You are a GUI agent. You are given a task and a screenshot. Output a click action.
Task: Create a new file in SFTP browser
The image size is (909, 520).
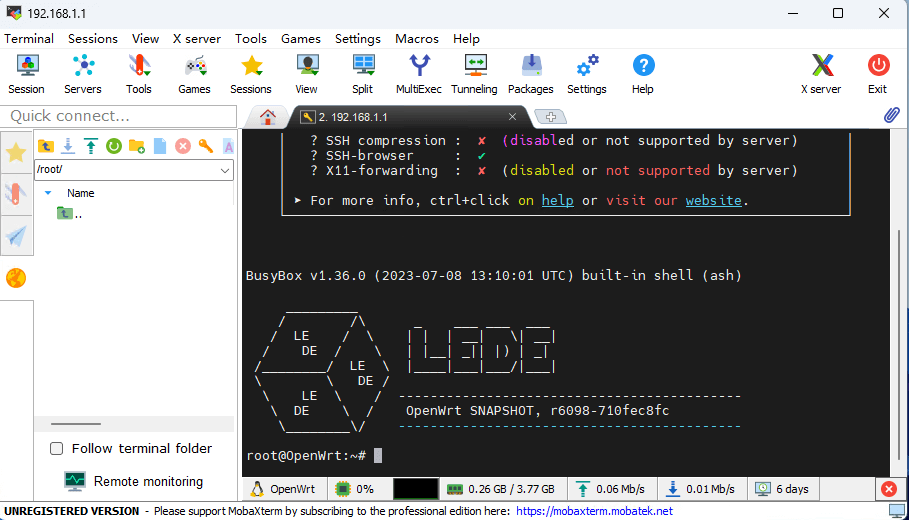pyautogui.click(x=160, y=146)
